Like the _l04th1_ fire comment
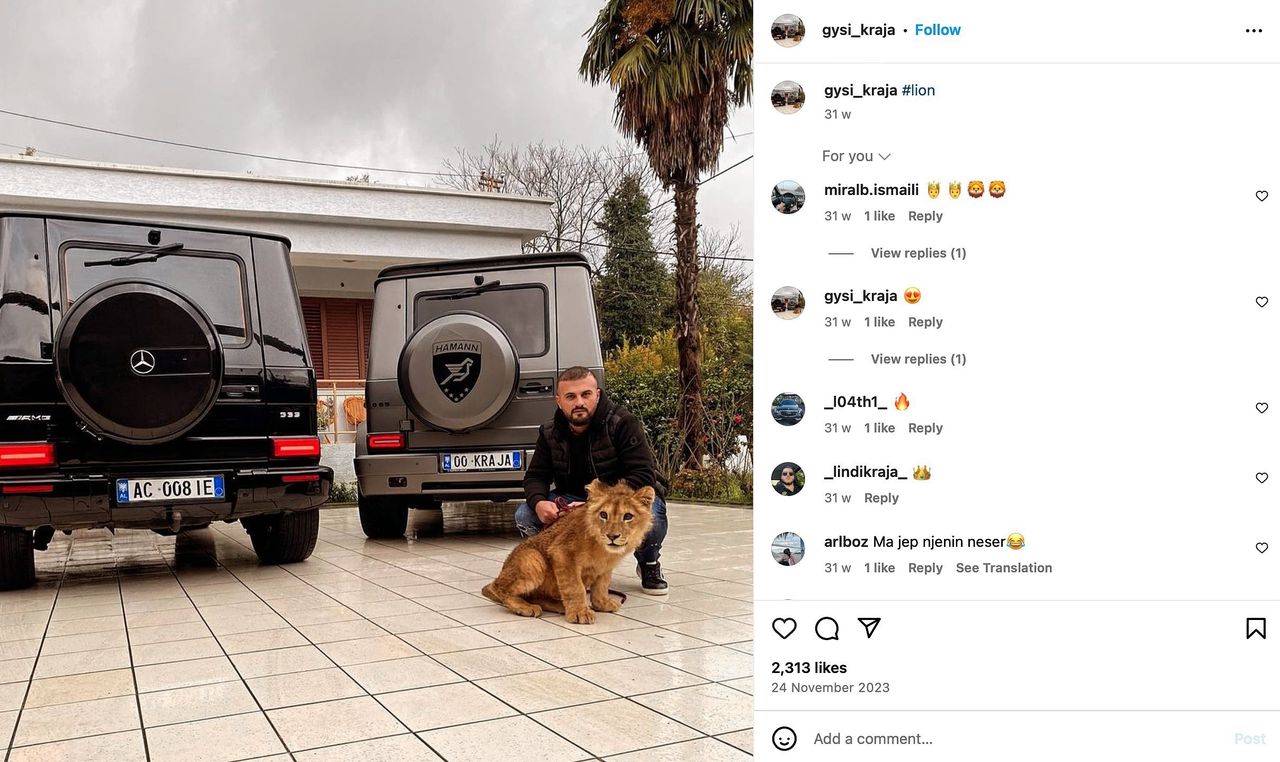1280x762 pixels. tap(1262, 408)
